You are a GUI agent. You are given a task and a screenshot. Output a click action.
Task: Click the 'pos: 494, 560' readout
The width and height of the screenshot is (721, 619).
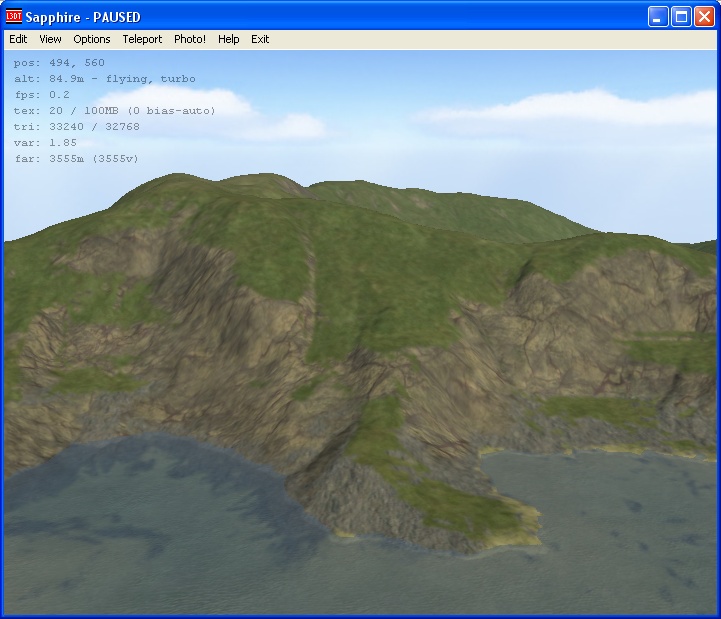click(x=59, y=63)
